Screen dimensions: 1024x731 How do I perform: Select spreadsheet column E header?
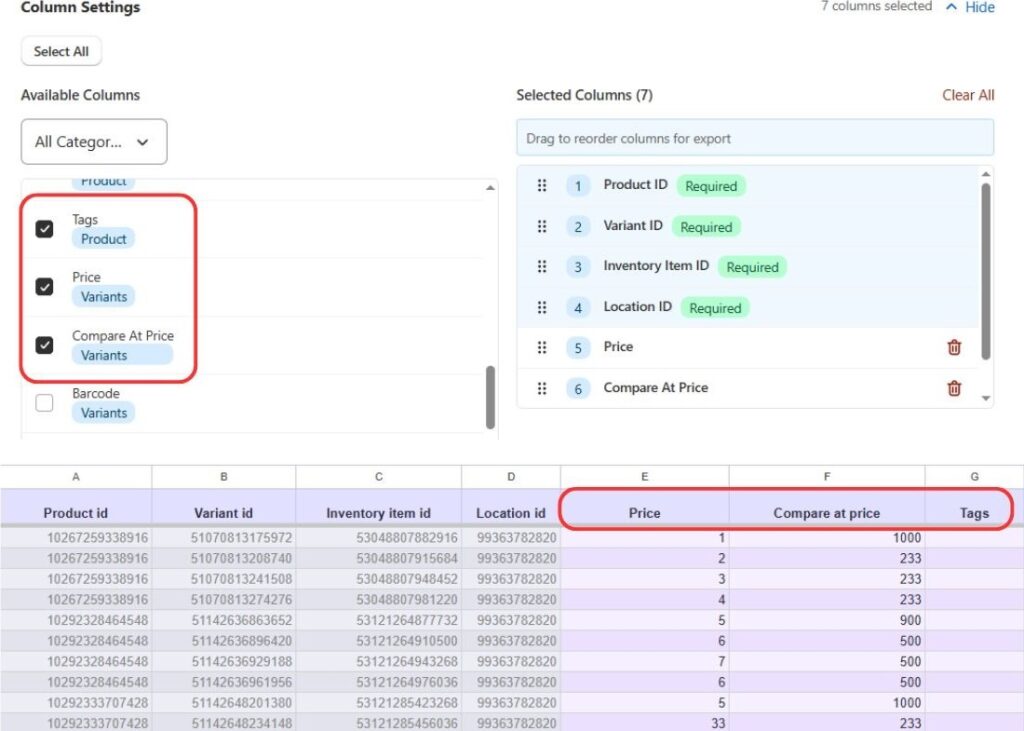tap(644, 477)
